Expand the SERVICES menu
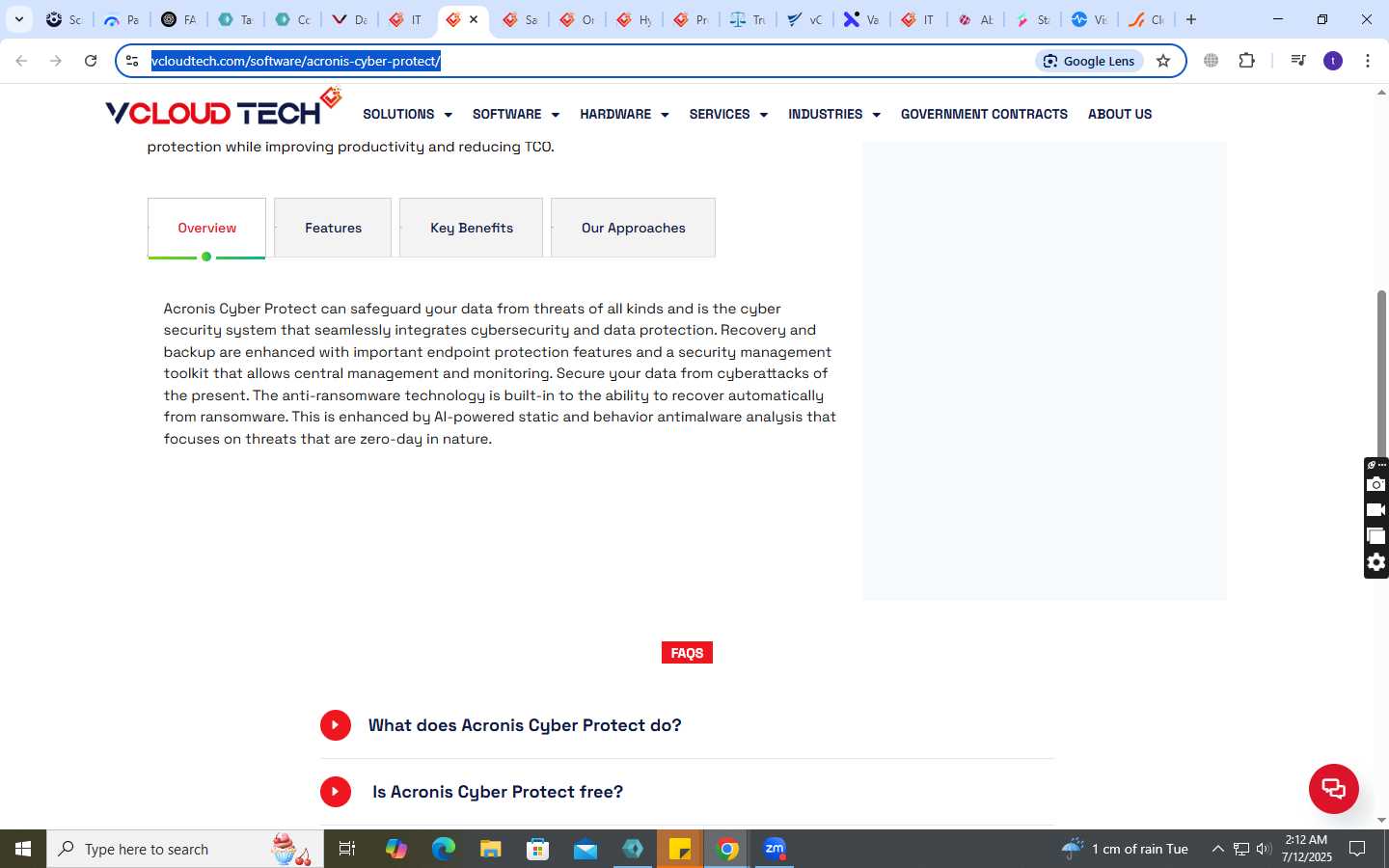The width and height of the screenshot is (1389, 868). click(728, 114)
